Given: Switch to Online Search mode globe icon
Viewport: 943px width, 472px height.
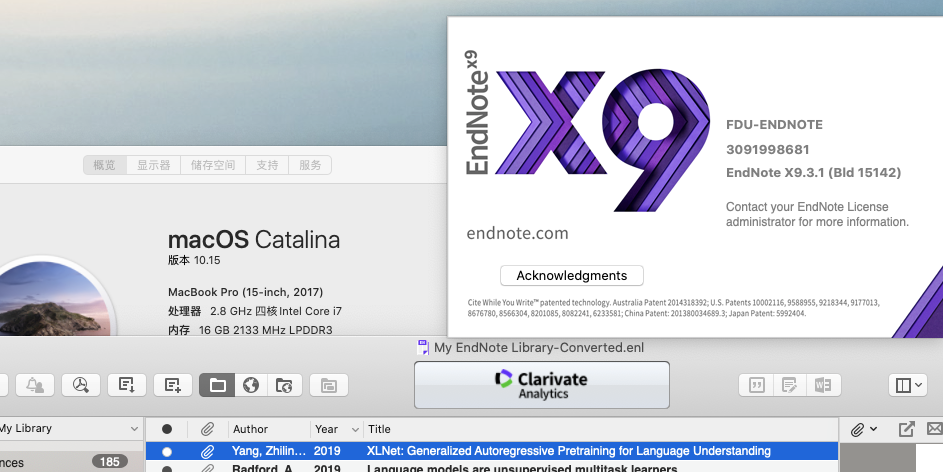Looking at the screenshot, I should (251, 385).
